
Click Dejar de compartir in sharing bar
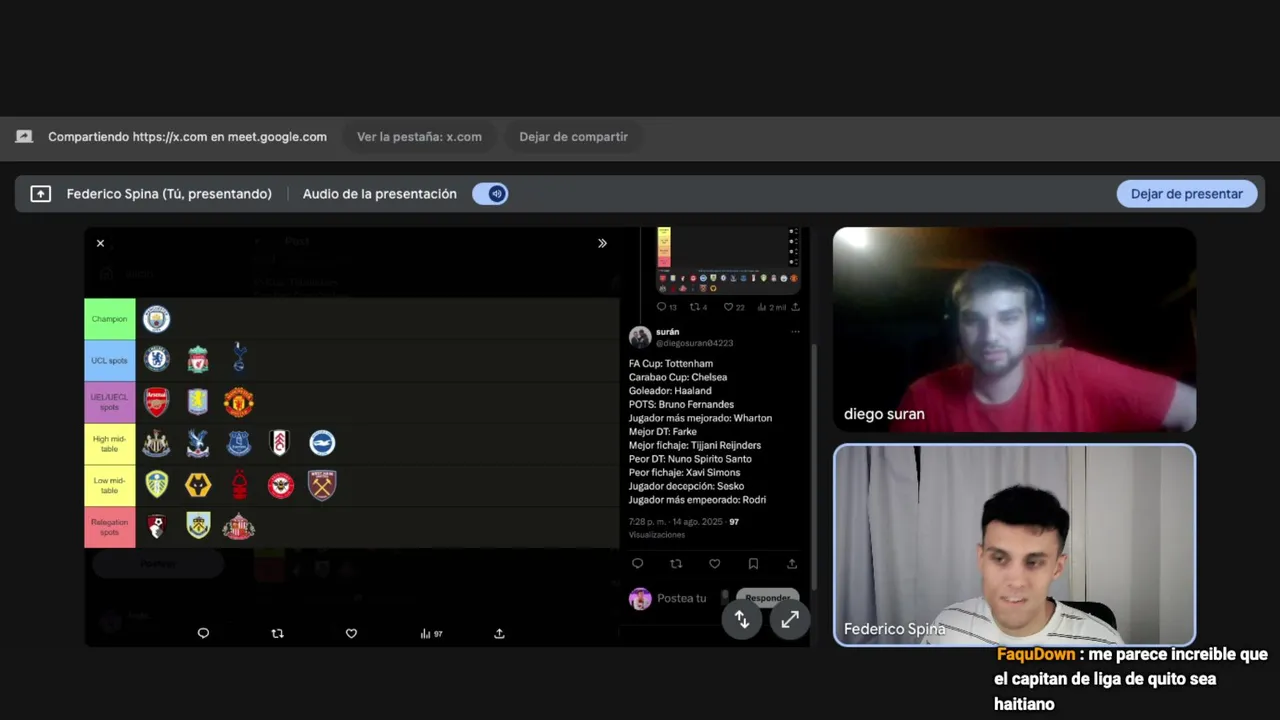(573, 137)
